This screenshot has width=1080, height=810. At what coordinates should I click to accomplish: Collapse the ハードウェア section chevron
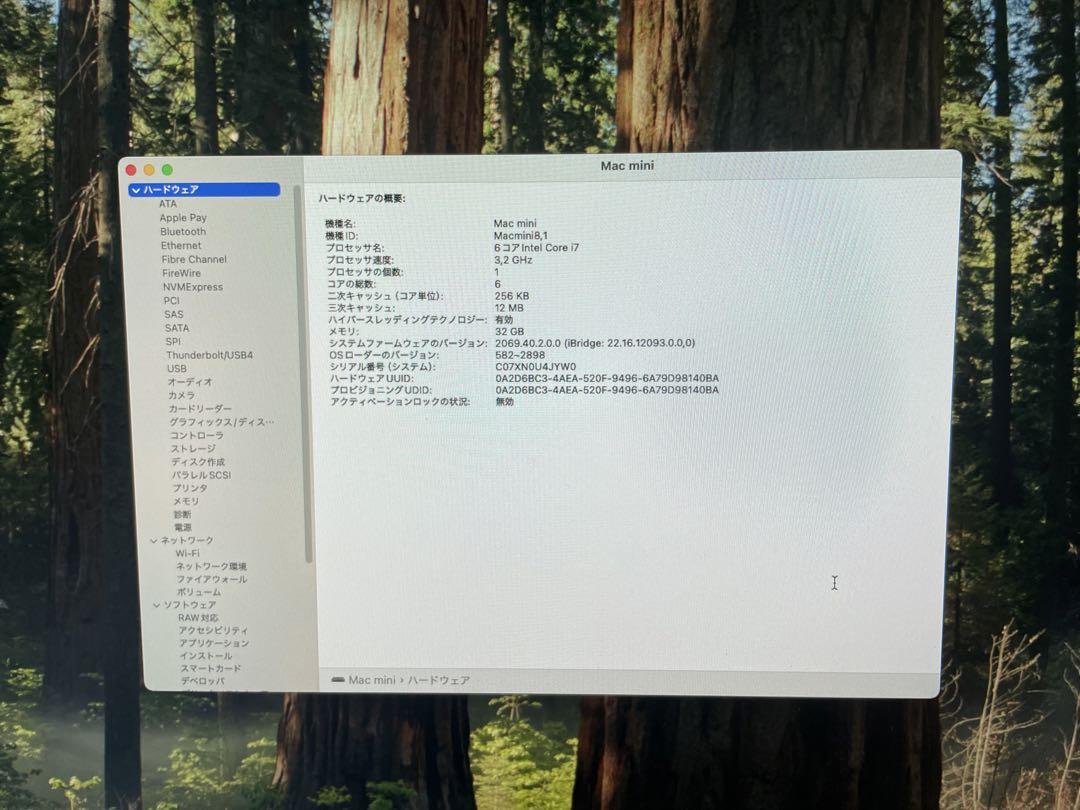[x=136, y=190]
